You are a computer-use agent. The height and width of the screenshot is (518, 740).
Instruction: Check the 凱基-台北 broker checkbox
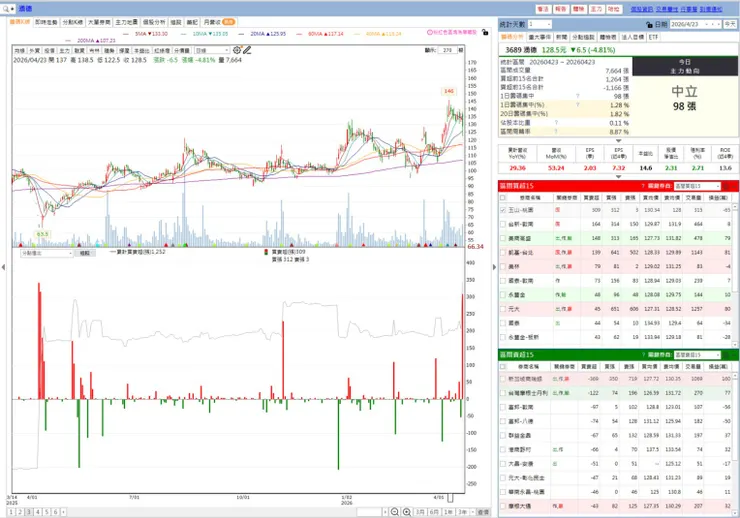[503, 252]
